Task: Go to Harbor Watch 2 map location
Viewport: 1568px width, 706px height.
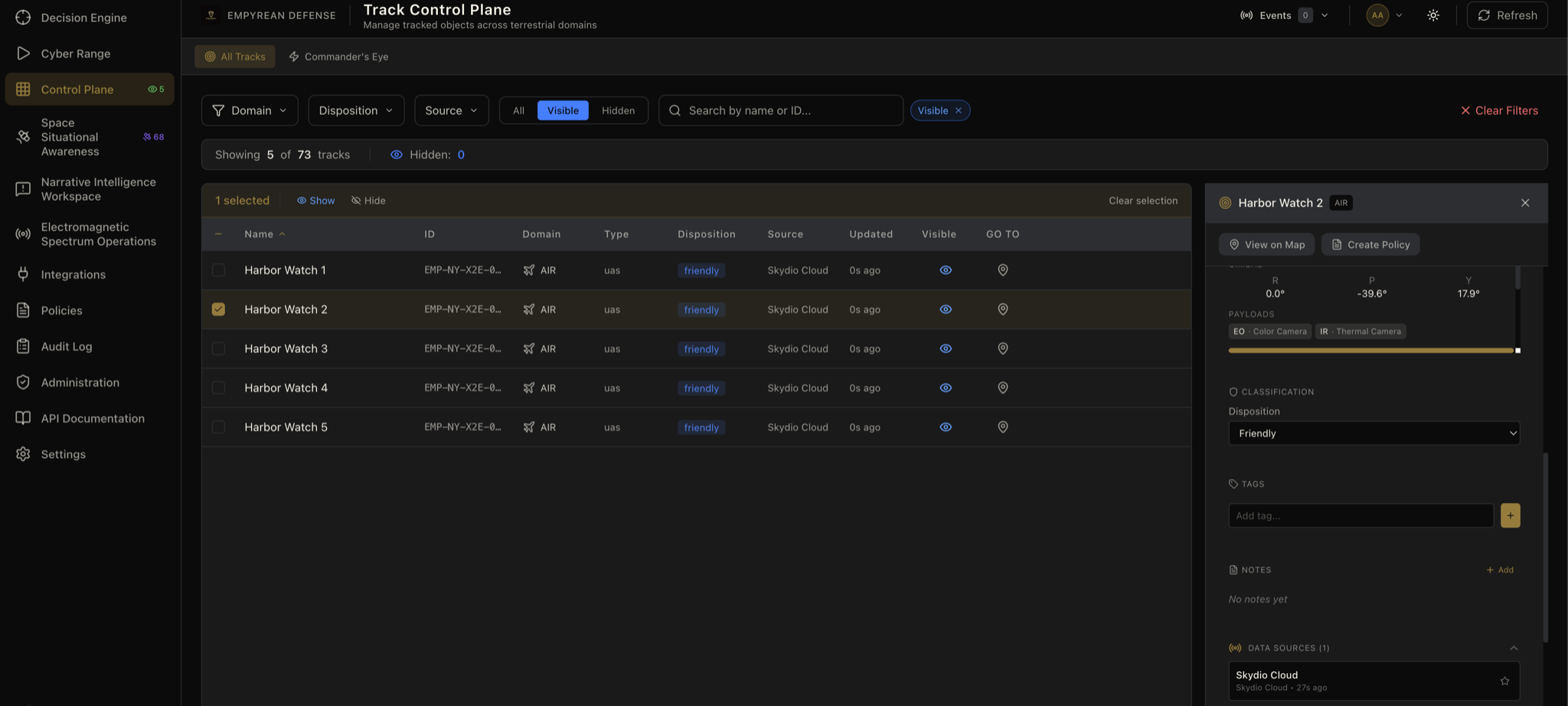Action: [x=1002, y=309]
